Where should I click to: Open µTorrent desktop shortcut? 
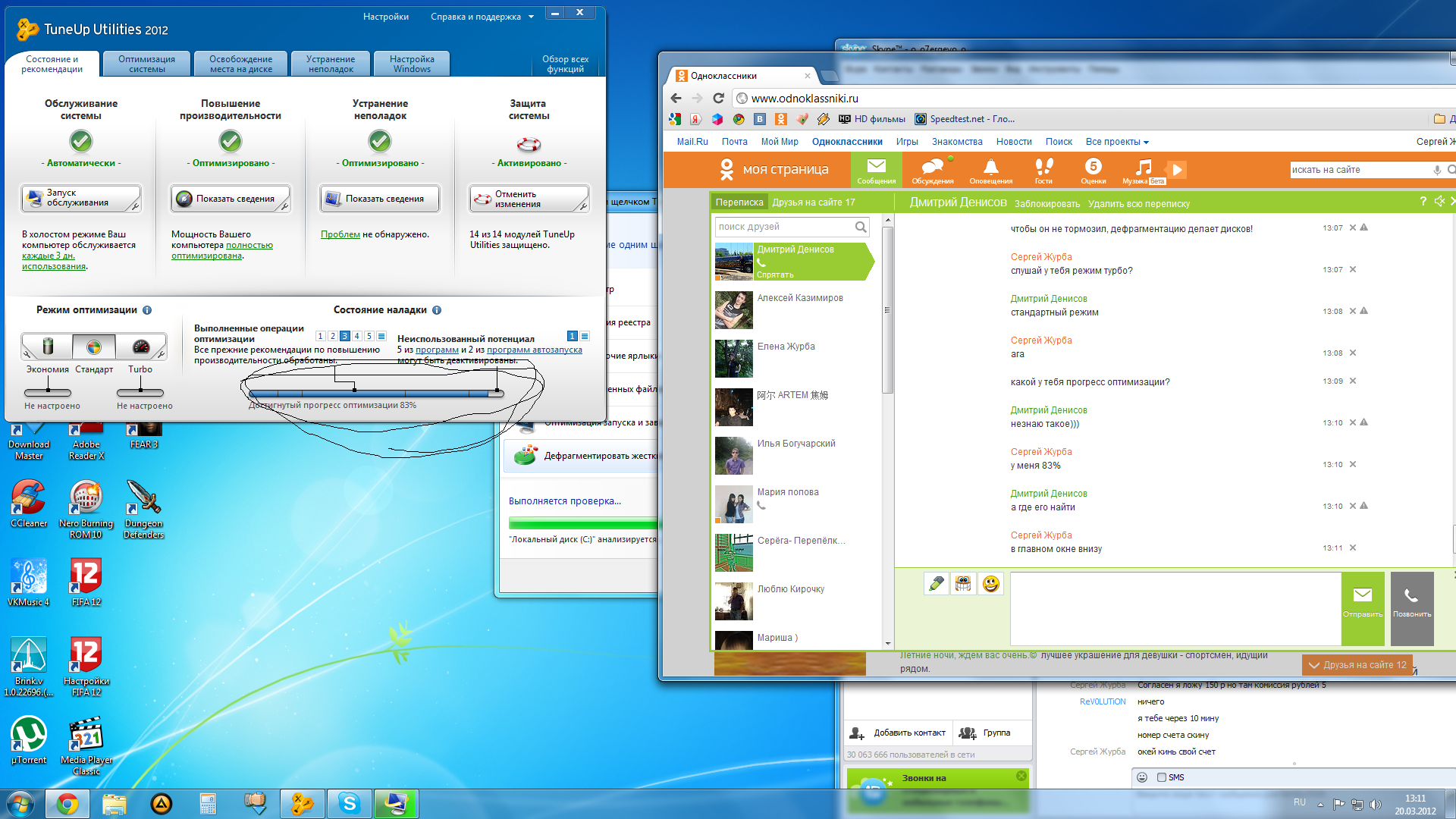[29, 740]
